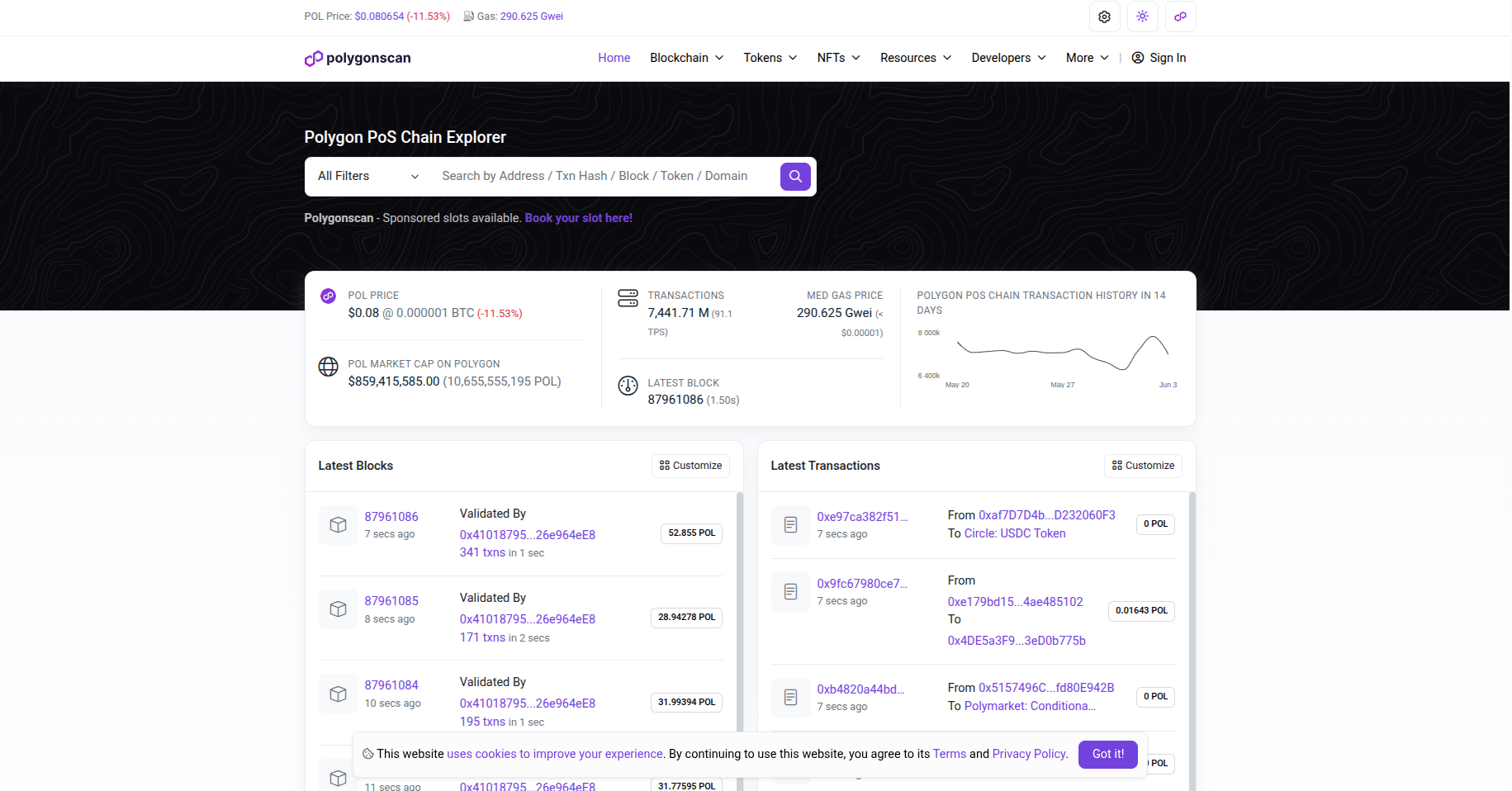Open address 0xaf7D7D4b...D232060F3
The width and height of the screenshot is (1512, 791).
(x=1047, y=515)
